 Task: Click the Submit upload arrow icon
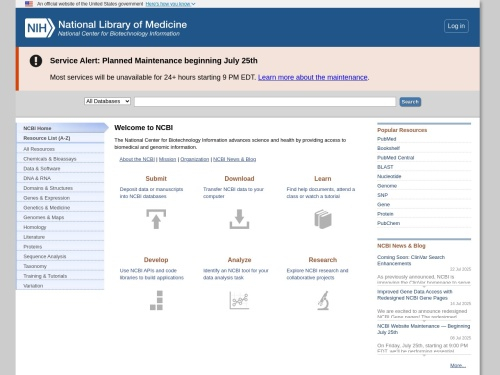[x=156, y=219]
